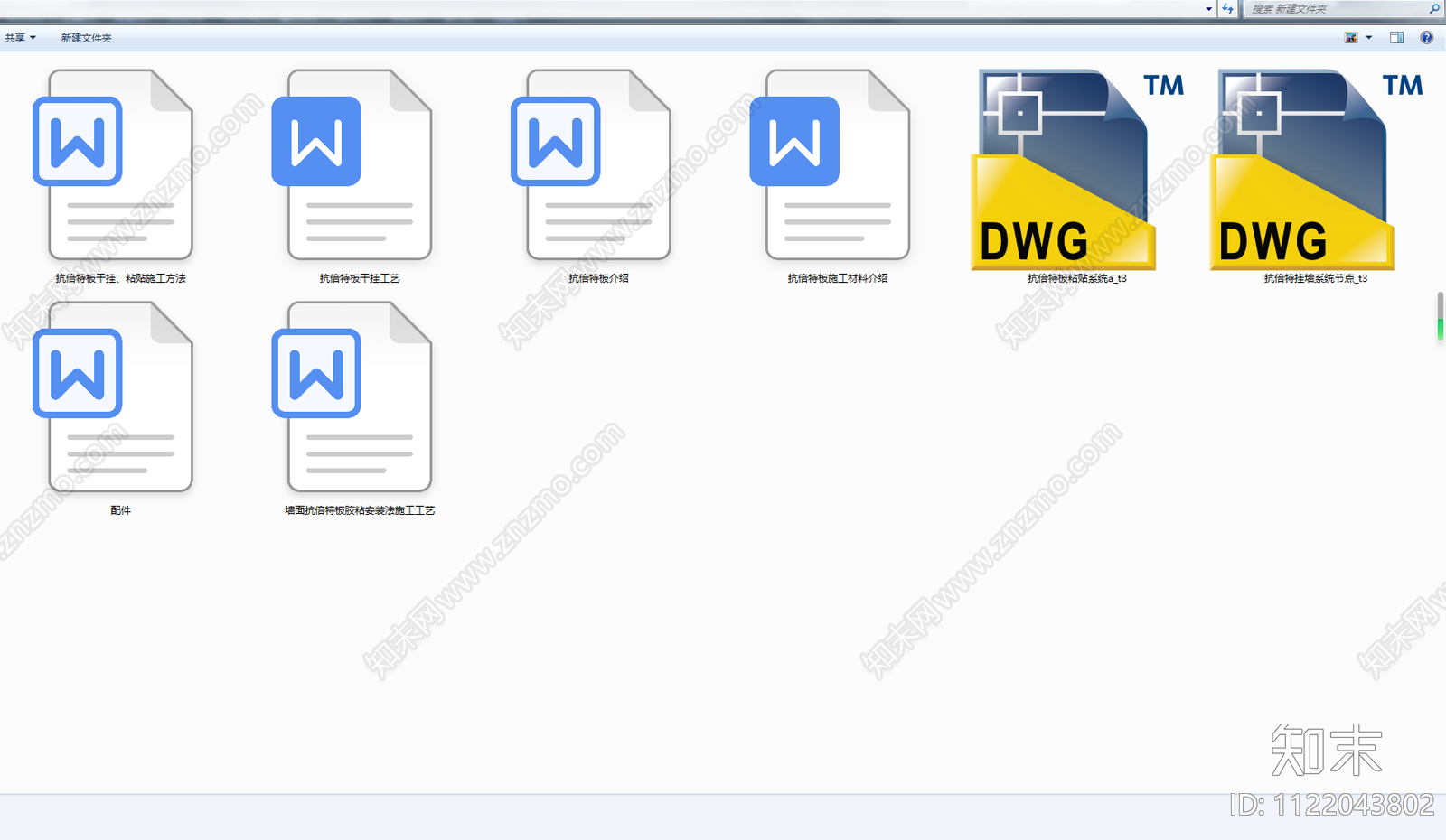The height and width of the screenshot is (840, 1446).
Task: Select DWG file 抗倍特挂墙系统节点_t3
Action: (x=1316, y=170)
